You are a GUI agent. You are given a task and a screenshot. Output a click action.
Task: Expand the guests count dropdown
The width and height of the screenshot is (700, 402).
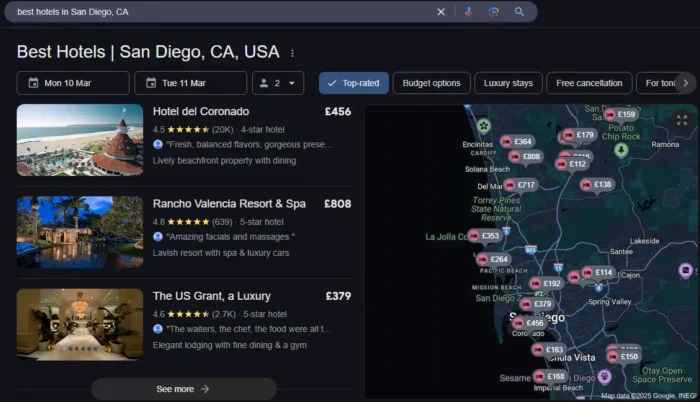coord(278,83)
